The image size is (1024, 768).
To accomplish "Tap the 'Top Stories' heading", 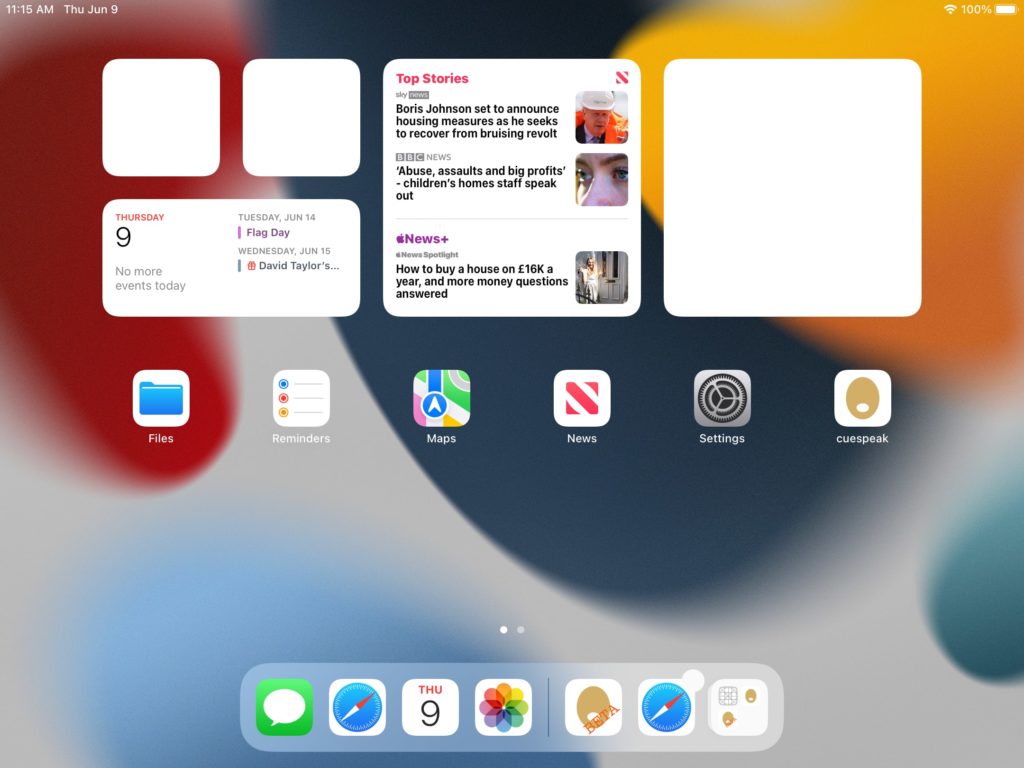I will click(432, 78).
